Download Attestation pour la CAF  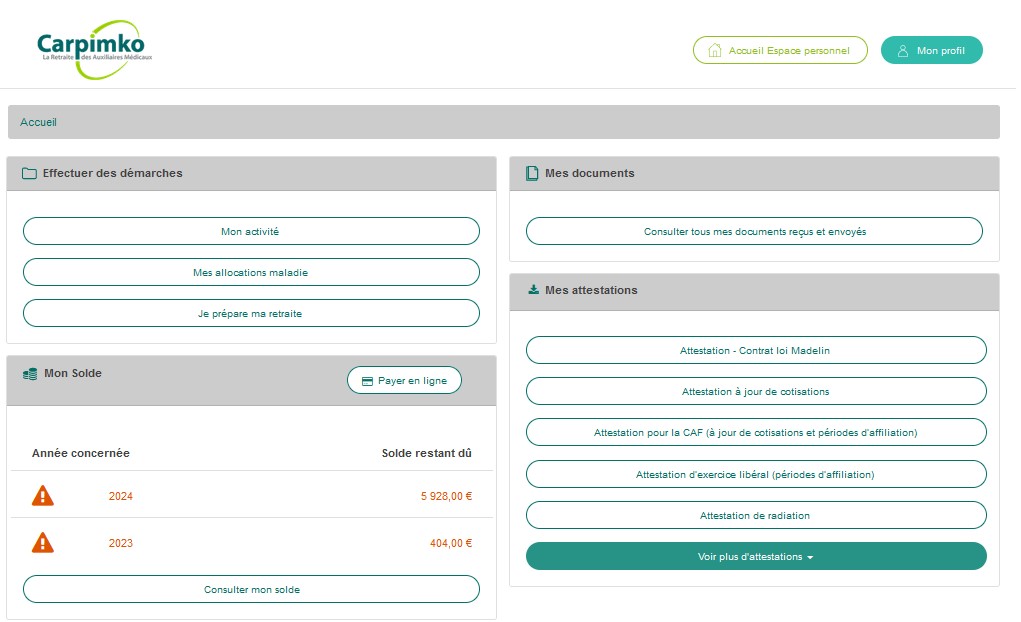756,432
